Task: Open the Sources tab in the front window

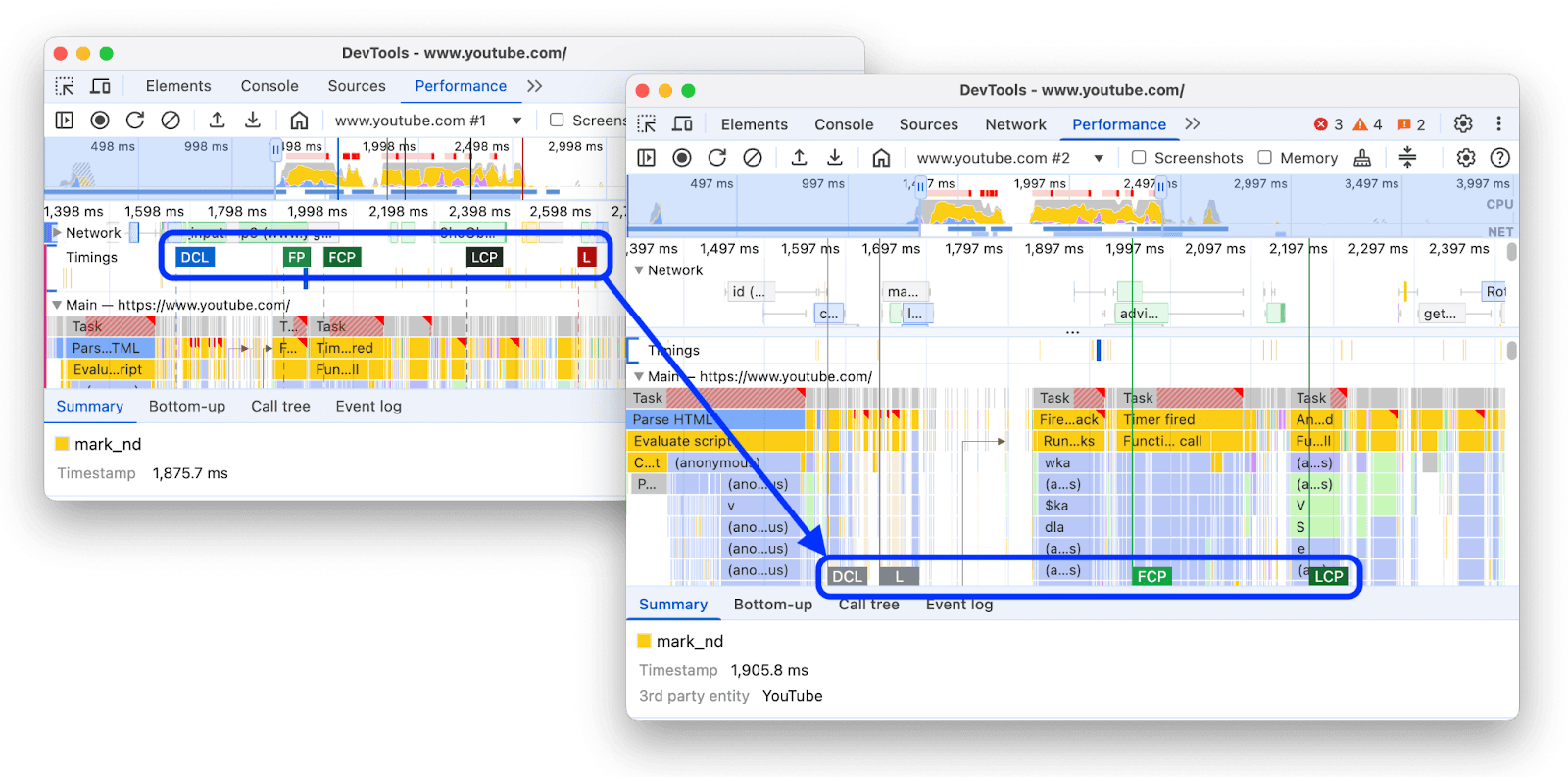Action: click(929, 124)
